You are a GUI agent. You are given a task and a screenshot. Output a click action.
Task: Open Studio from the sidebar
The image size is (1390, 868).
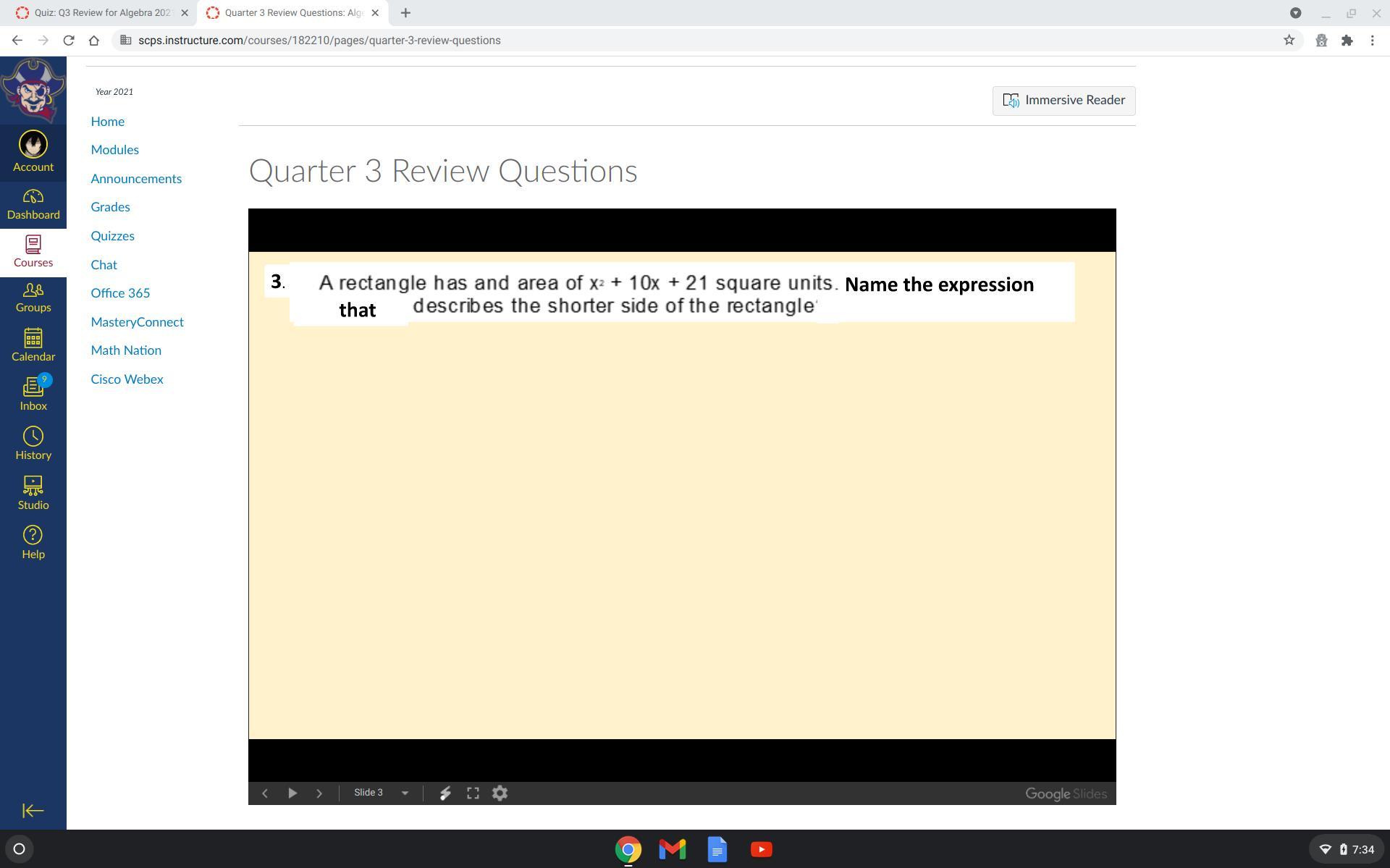click(x=33, y=492)
